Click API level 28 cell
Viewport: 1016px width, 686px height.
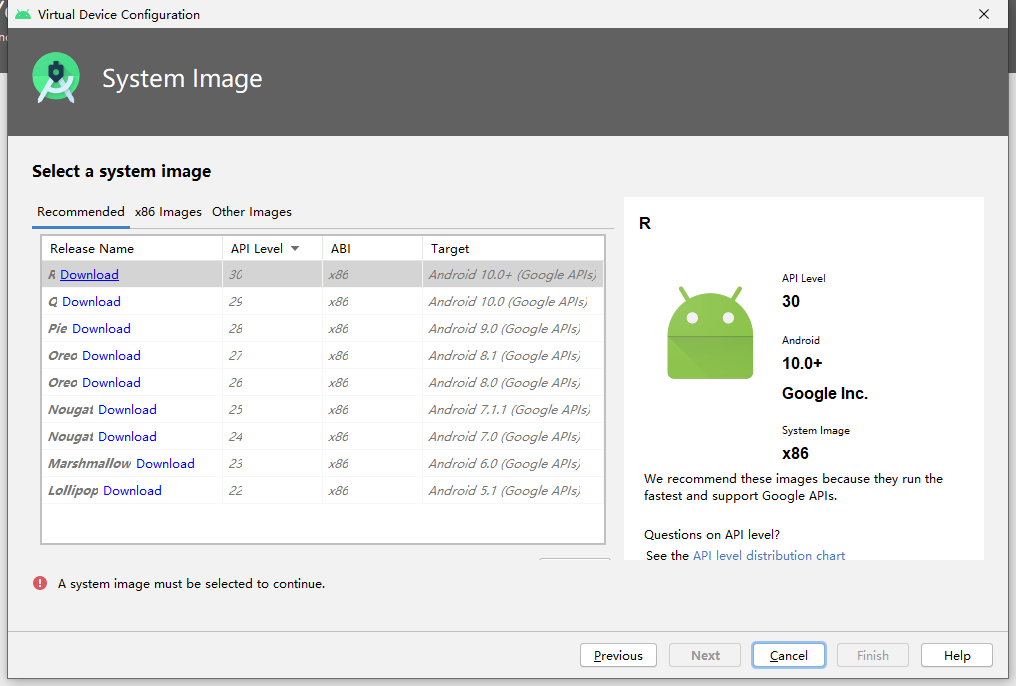(x=272, y=329)
